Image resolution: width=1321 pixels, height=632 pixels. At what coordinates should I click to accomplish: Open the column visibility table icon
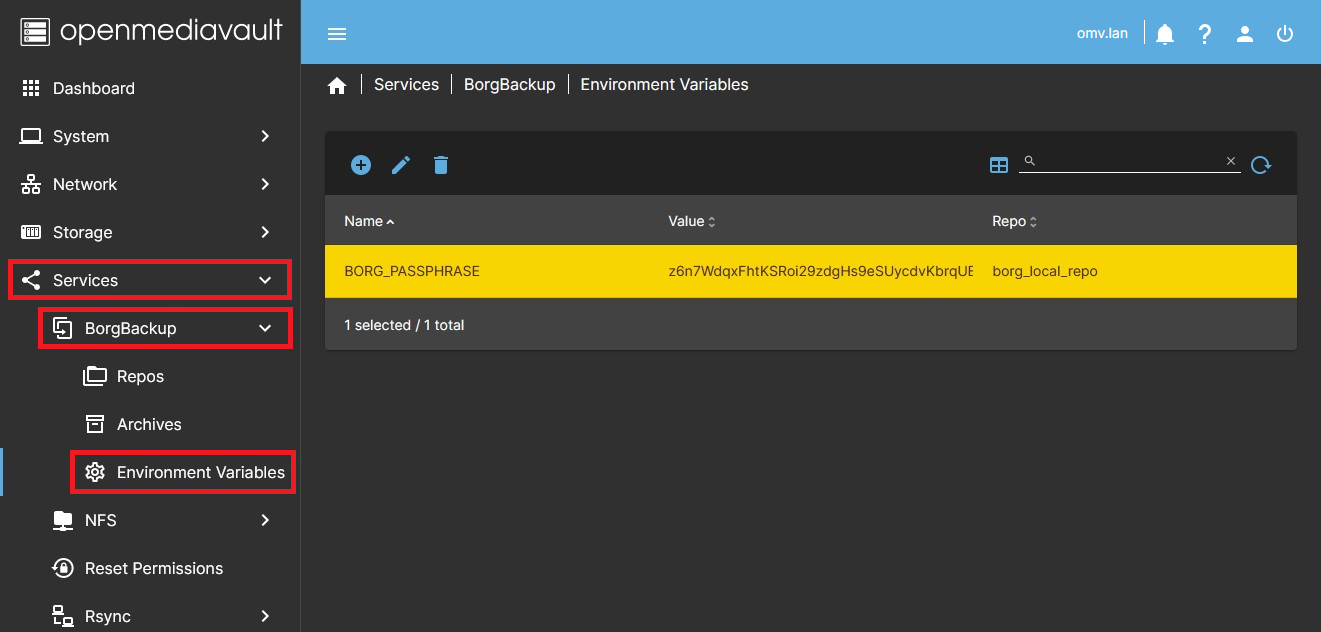click(x=998, y=165)
